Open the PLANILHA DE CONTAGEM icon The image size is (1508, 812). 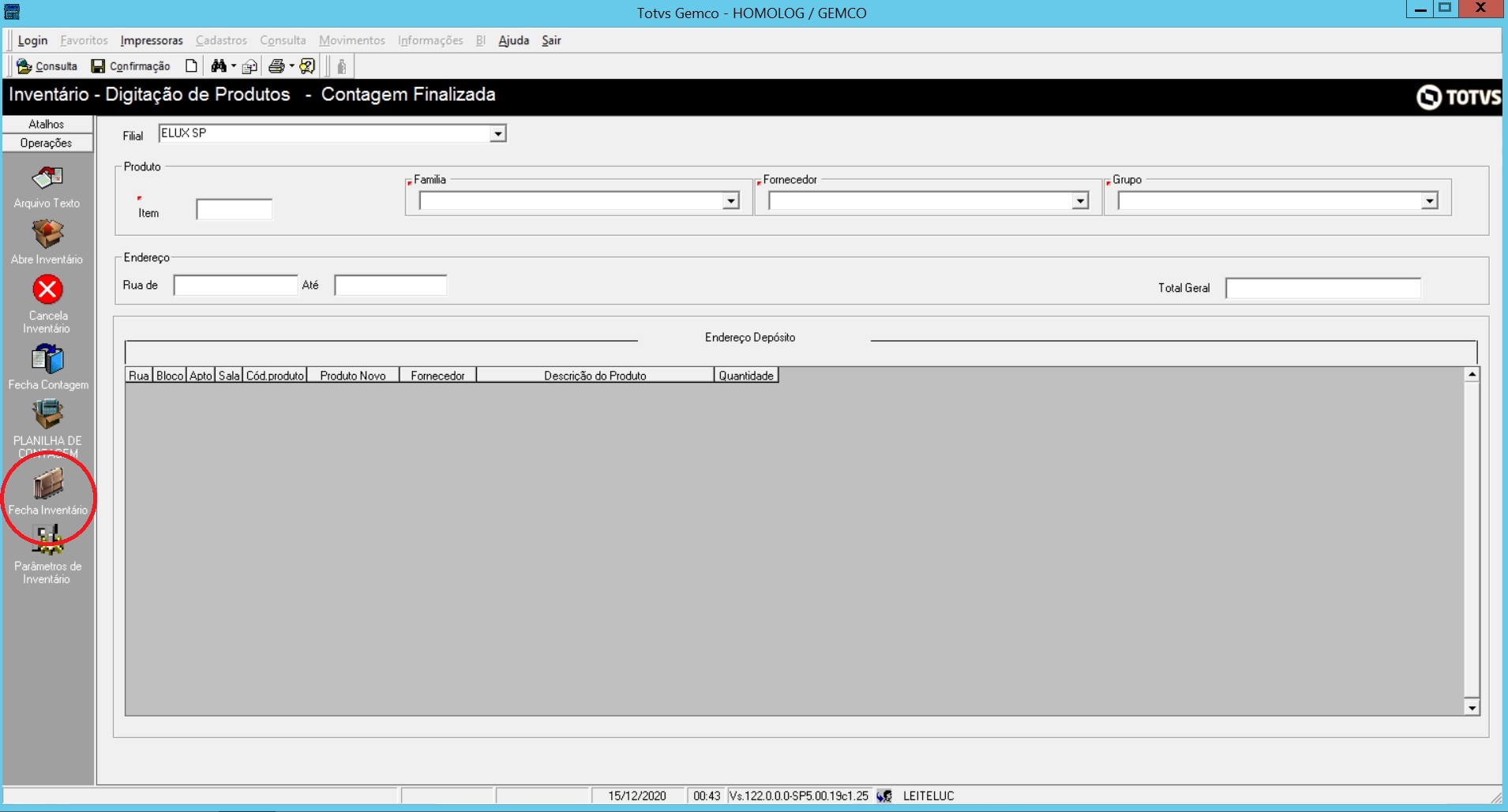coord(47,415)
